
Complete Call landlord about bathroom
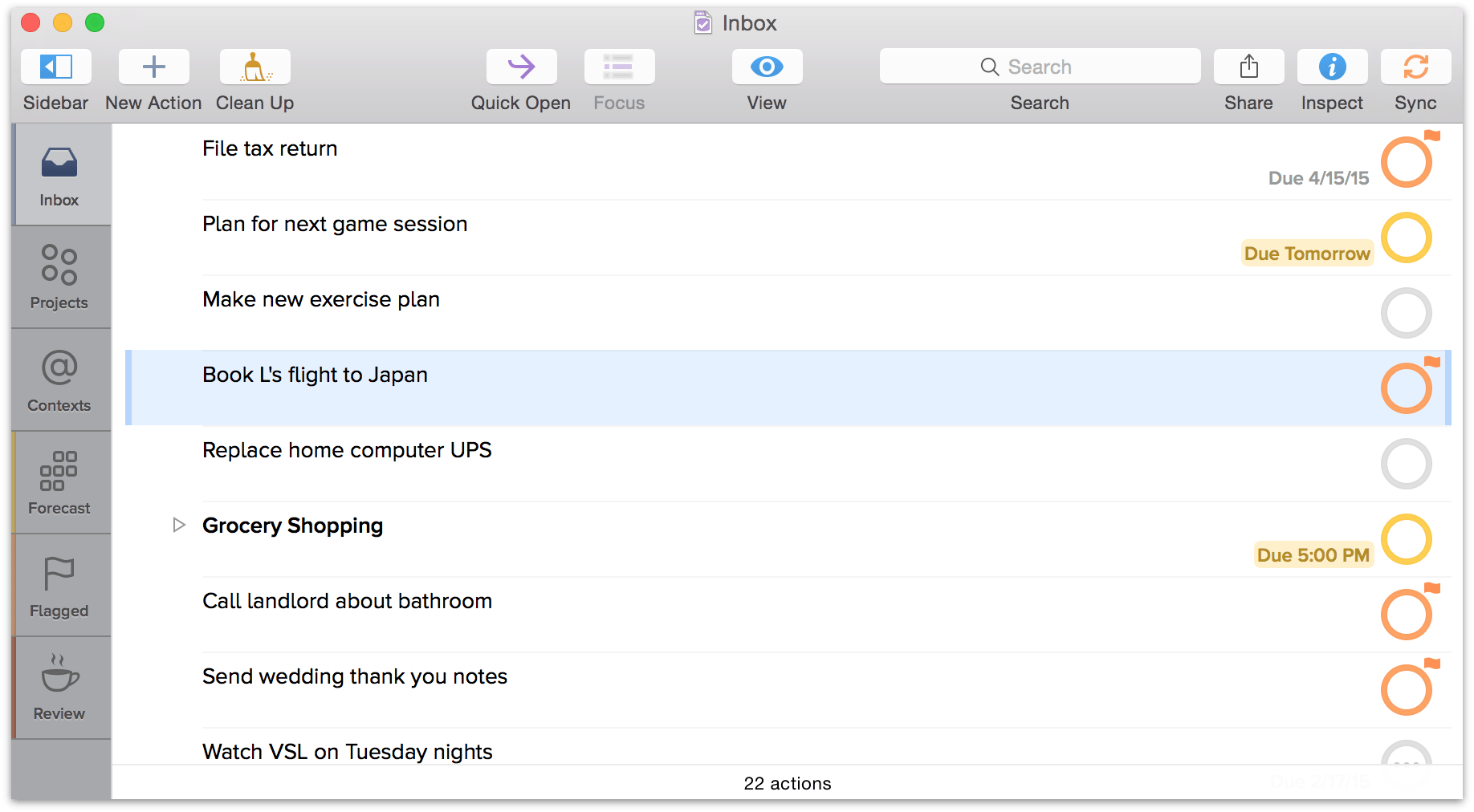point(1407,615)
